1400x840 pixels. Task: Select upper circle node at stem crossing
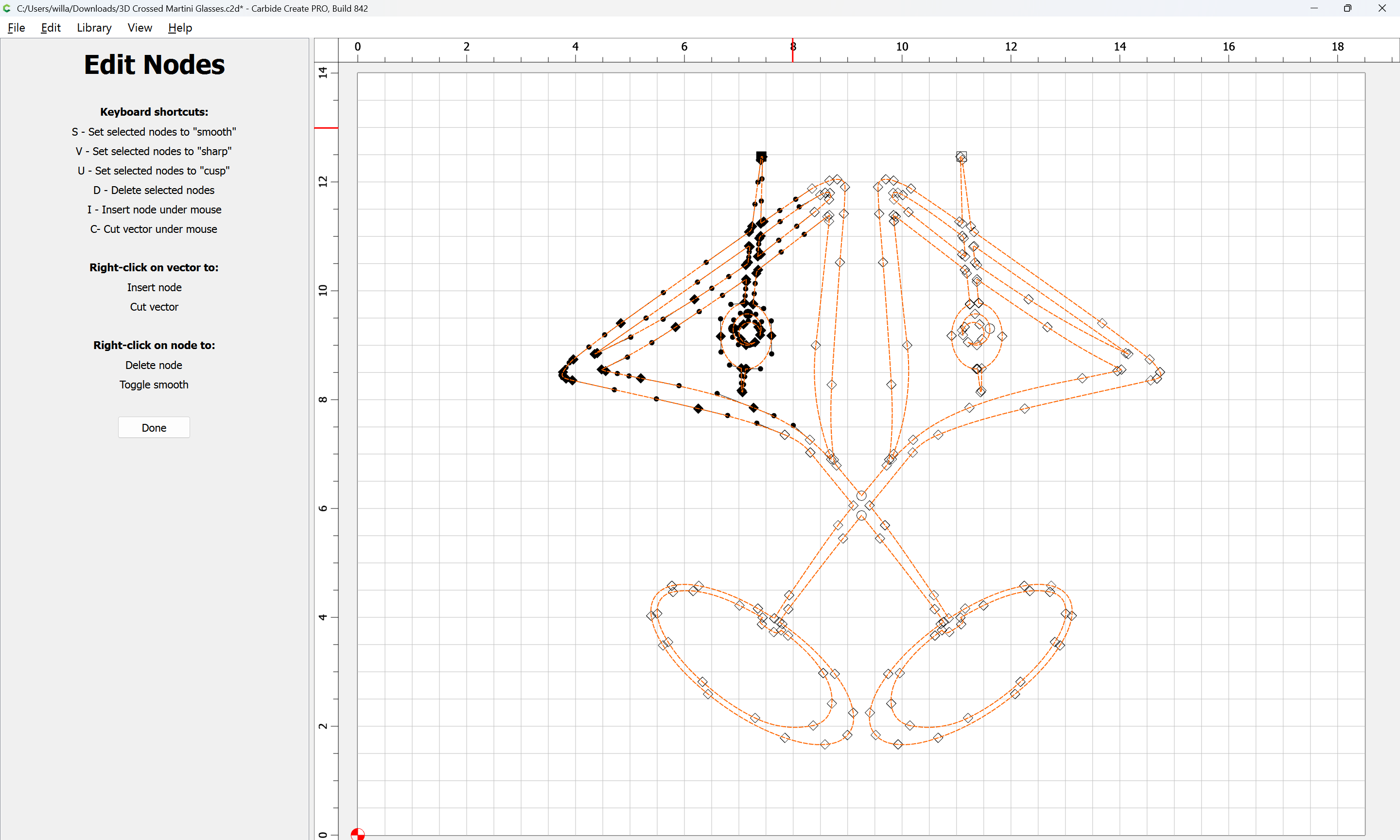[861, 496]
